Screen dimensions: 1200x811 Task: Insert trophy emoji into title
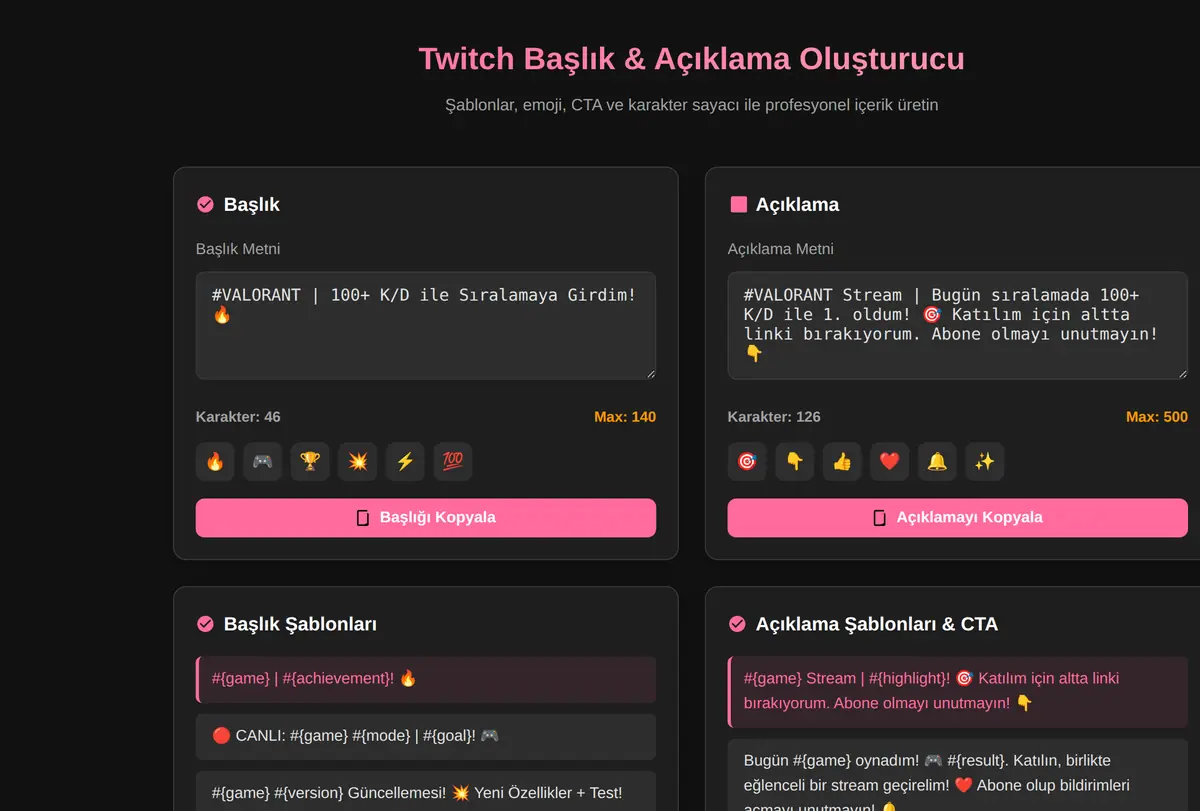(310, 462)
